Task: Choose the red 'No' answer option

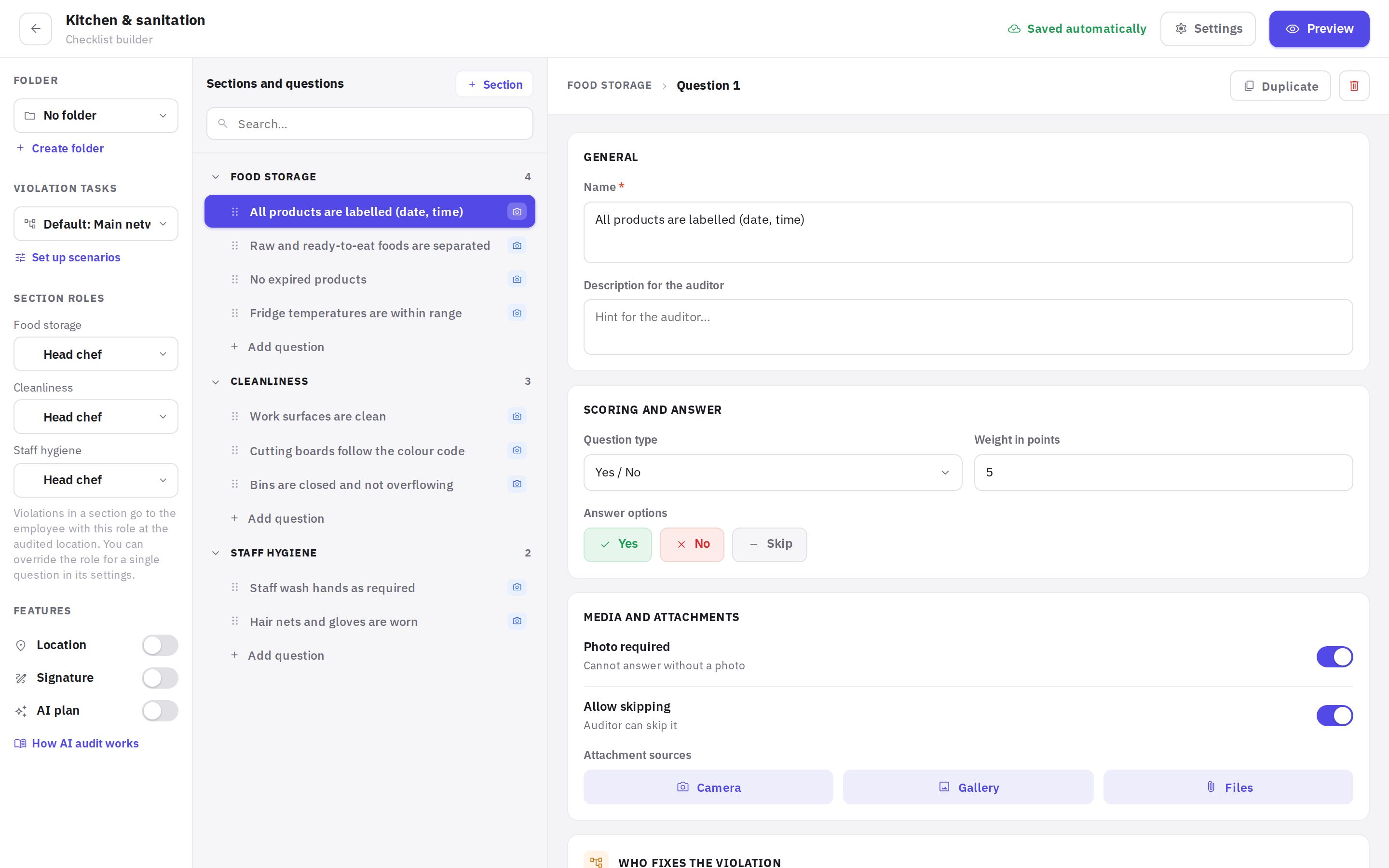Action: click(692, 544)
